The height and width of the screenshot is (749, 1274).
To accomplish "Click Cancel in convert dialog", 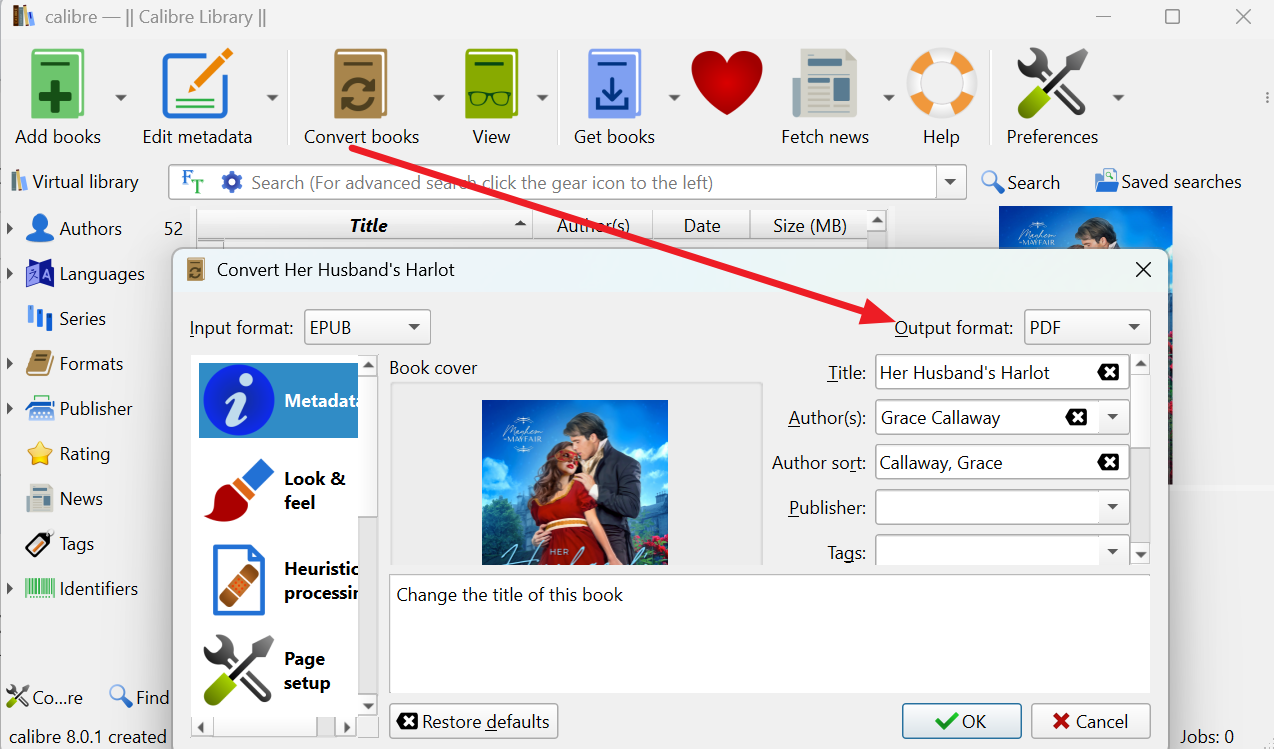I will pos(1091,721).
